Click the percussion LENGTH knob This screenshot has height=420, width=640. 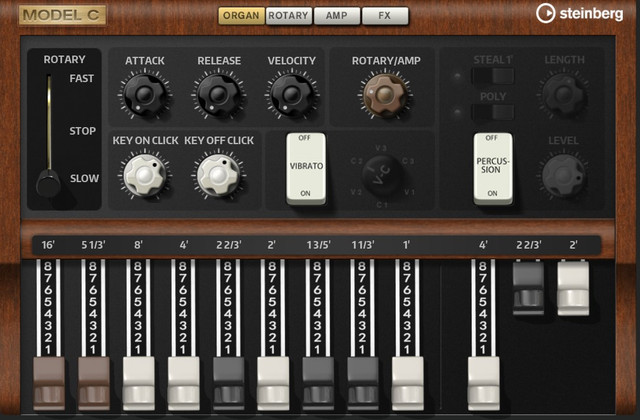(564, 95)
